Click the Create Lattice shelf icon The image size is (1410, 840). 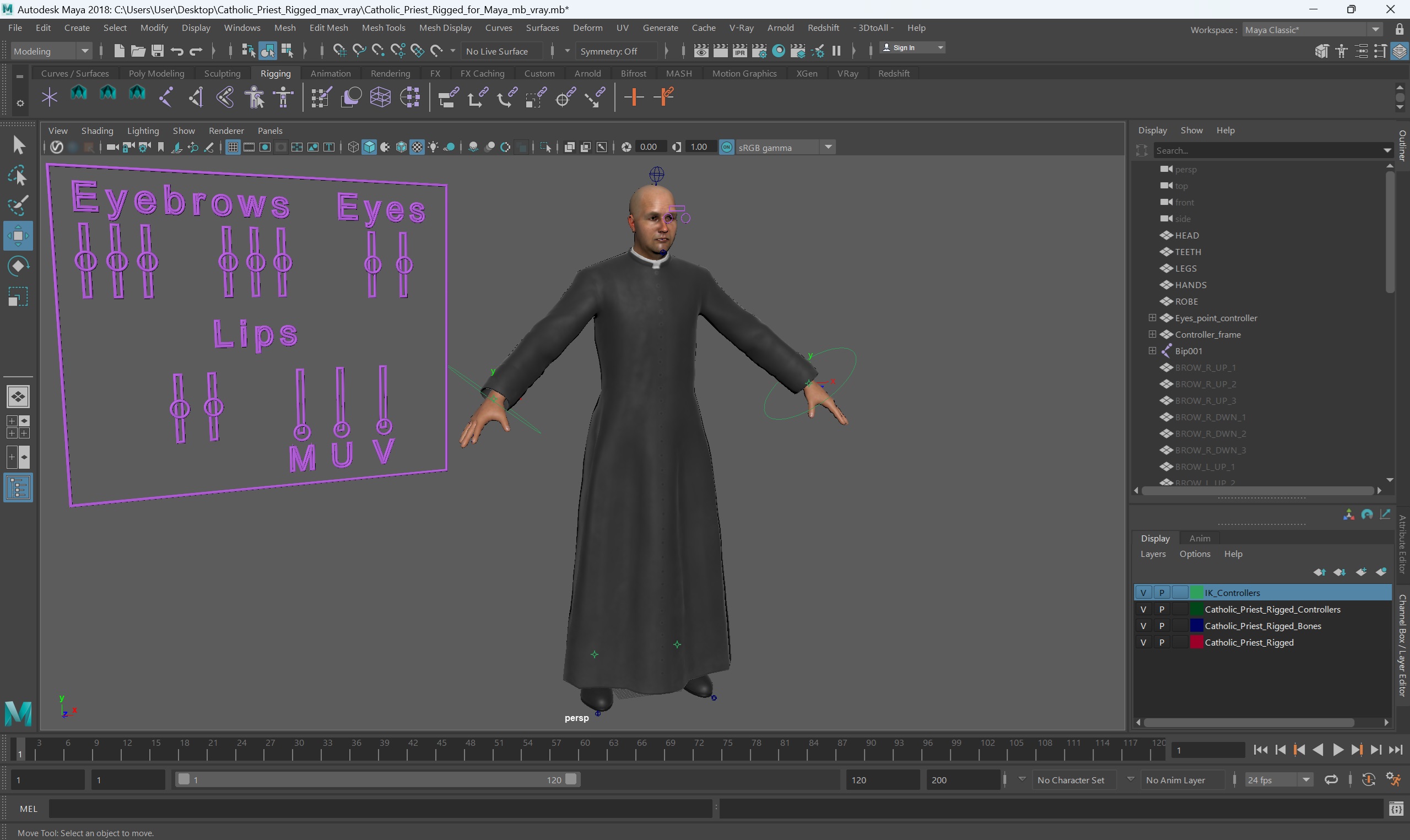point(380,97)
